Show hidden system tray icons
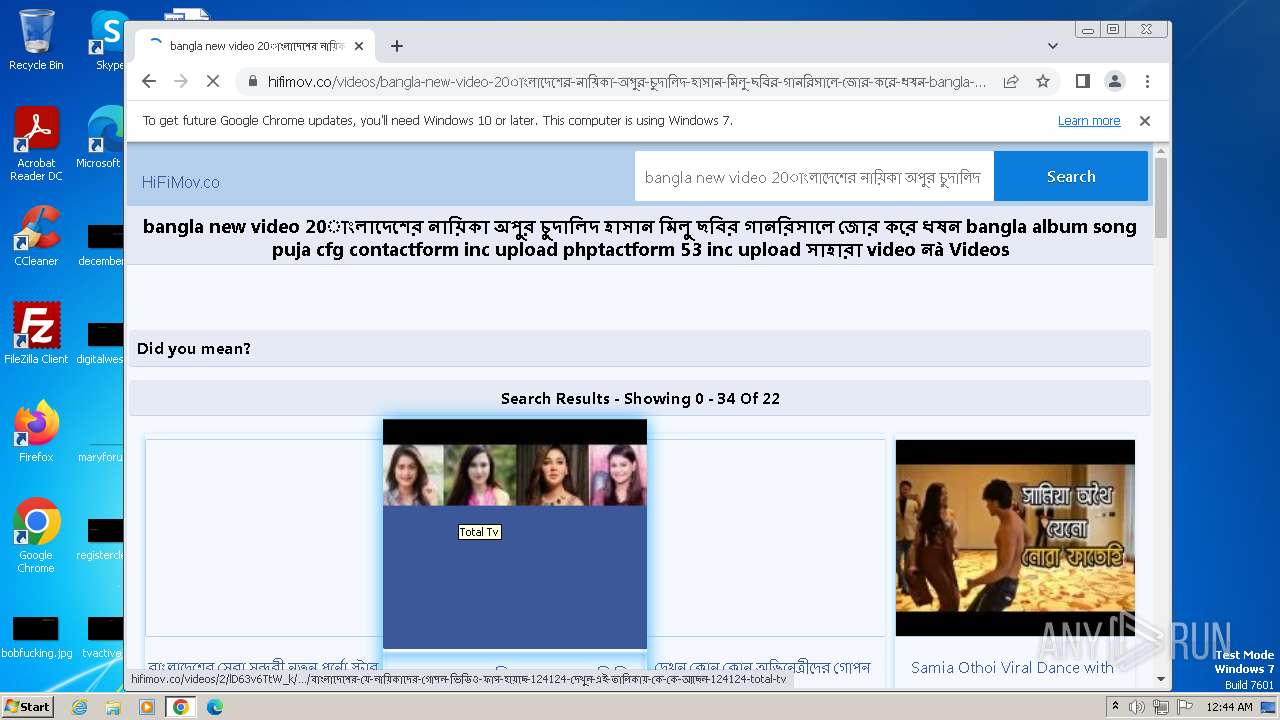1280x720 pixels. [x=1115, y=707]
